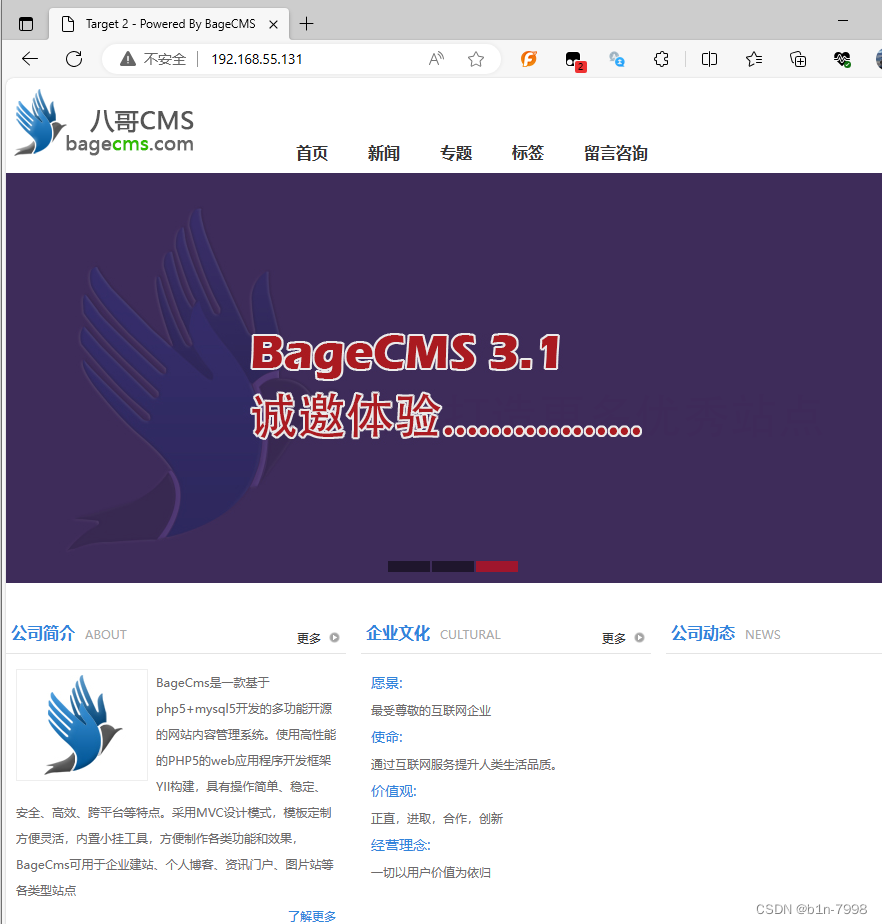This screenshot has width=882, height=924.
Task: Click text 正直, 进取, 合作, 创新
Action: tap(437, 819)
